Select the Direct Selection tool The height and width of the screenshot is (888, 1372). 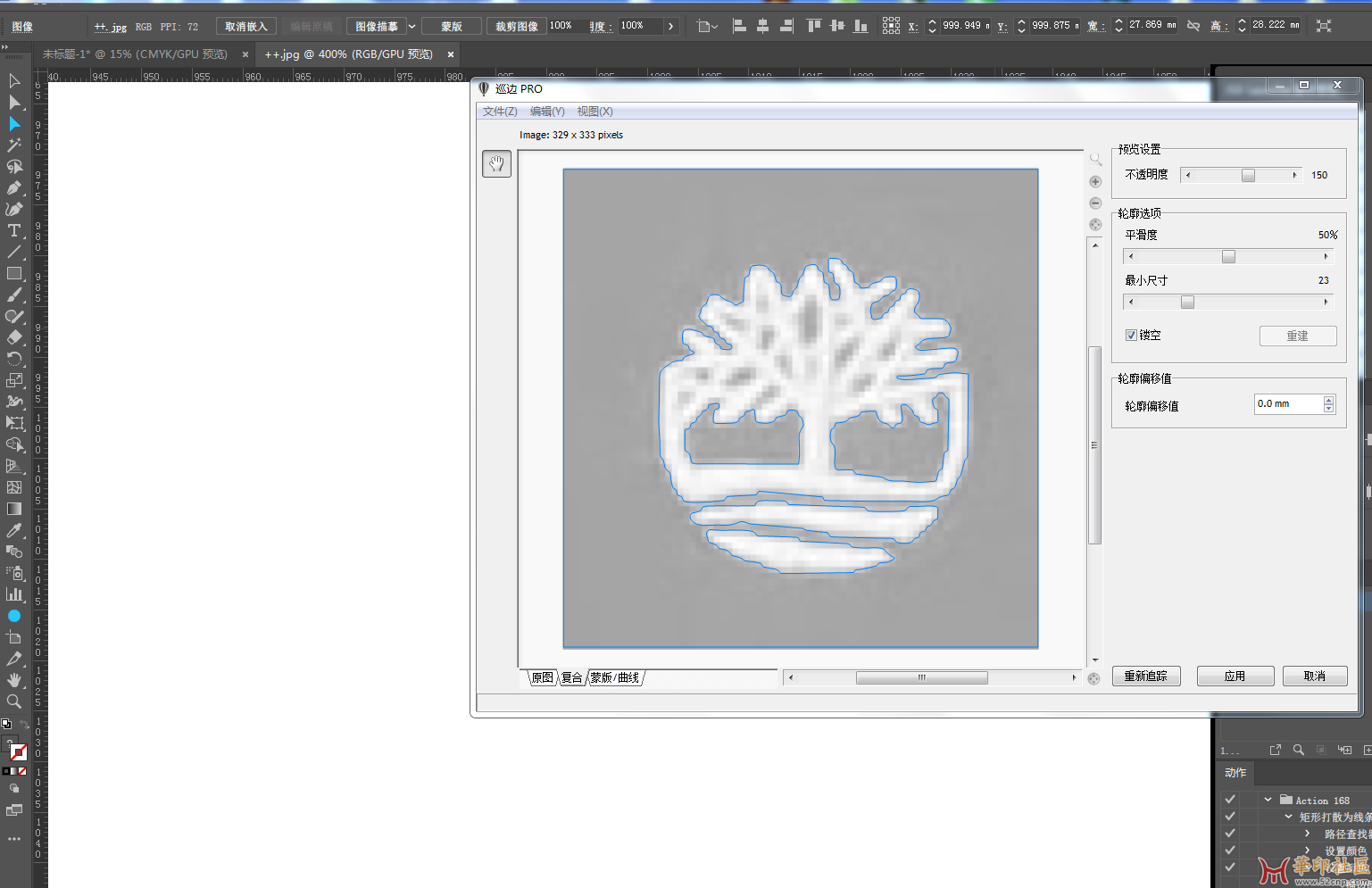click(x=14, y=103)
